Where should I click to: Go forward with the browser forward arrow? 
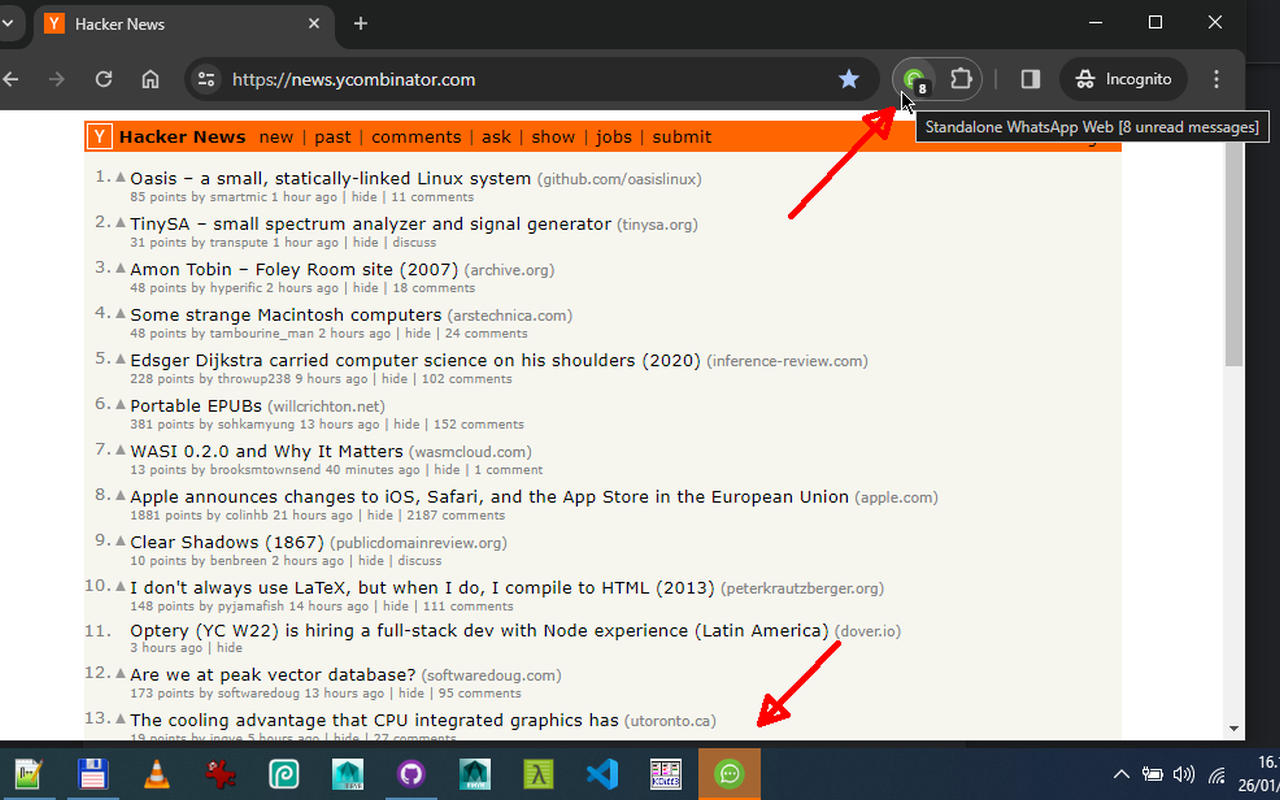point(57,79)
